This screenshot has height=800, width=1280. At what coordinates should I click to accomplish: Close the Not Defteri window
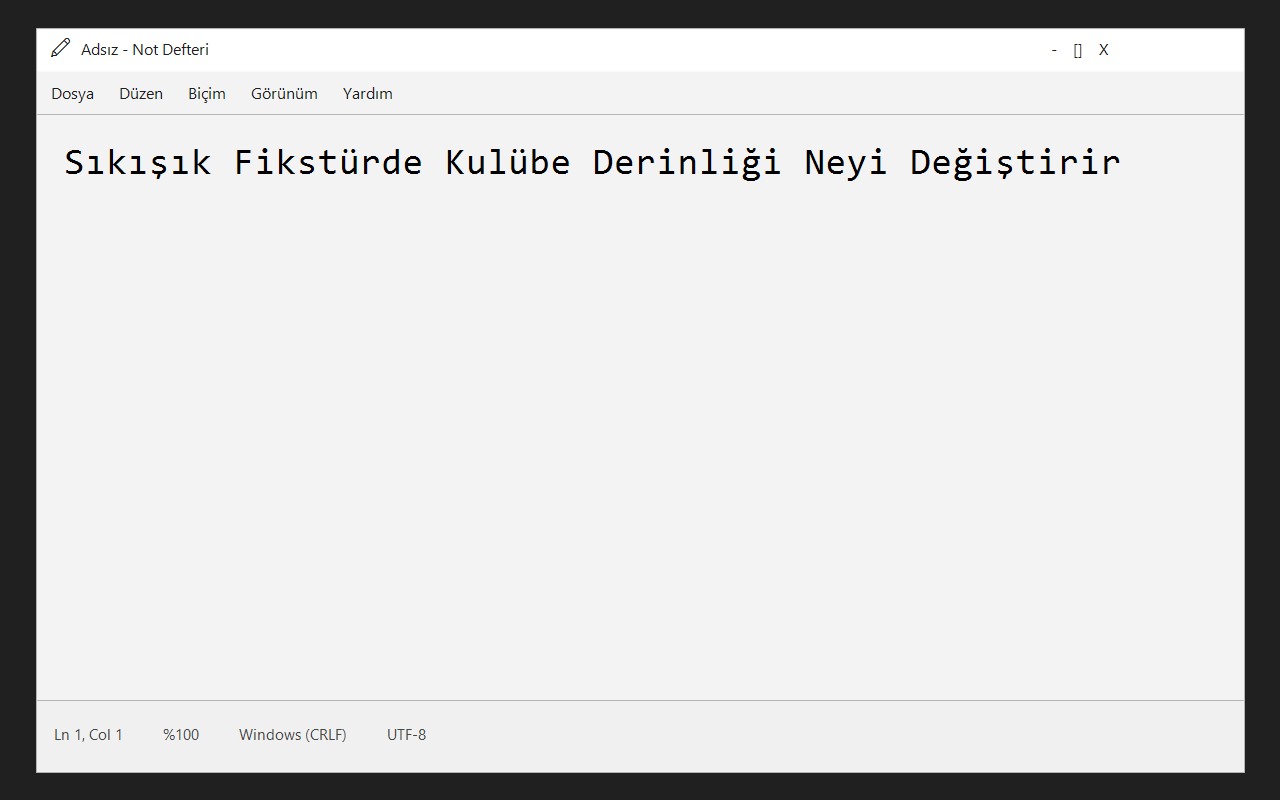point(1104,50)
